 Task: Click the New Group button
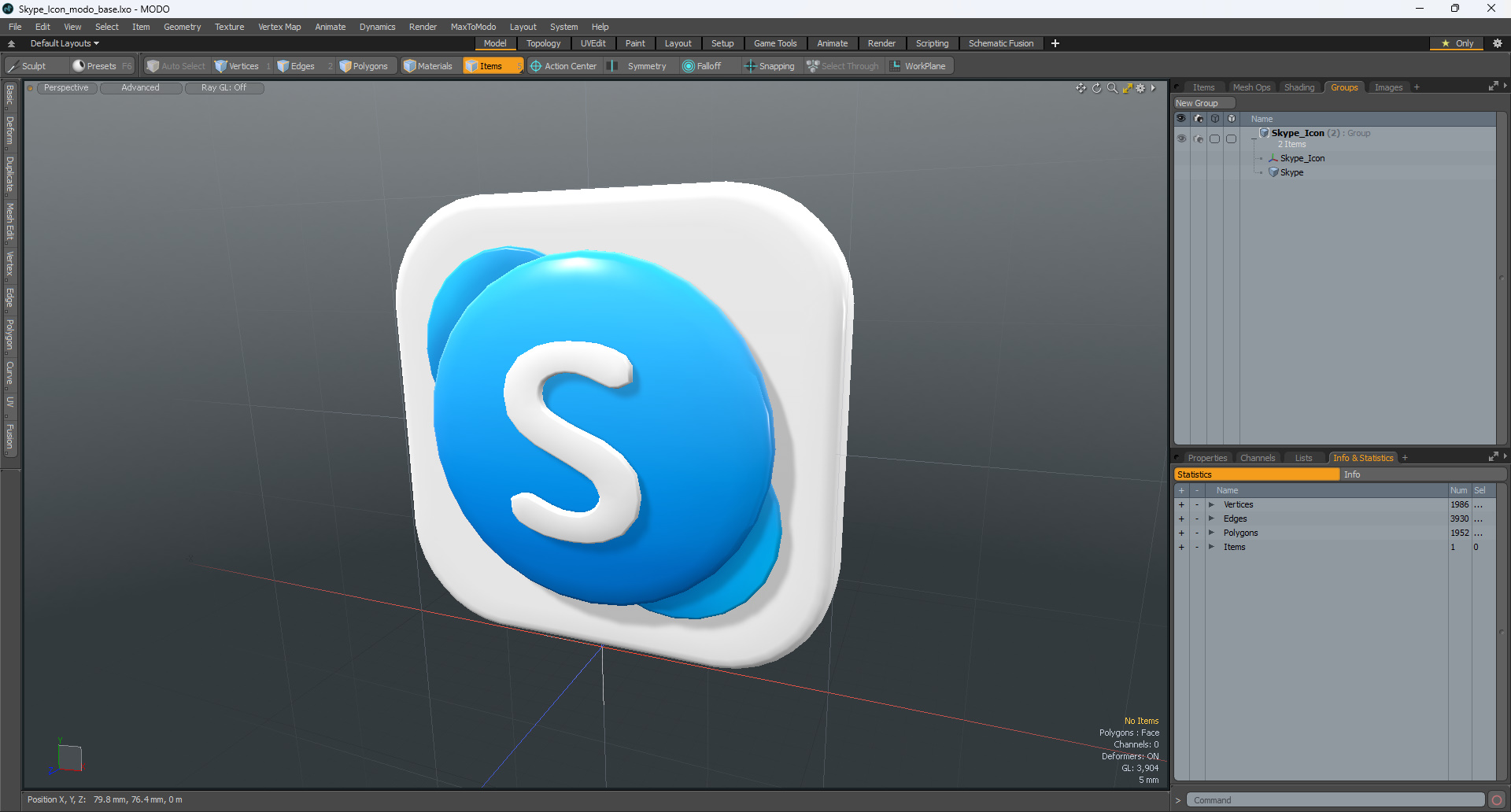point(1203,103)
